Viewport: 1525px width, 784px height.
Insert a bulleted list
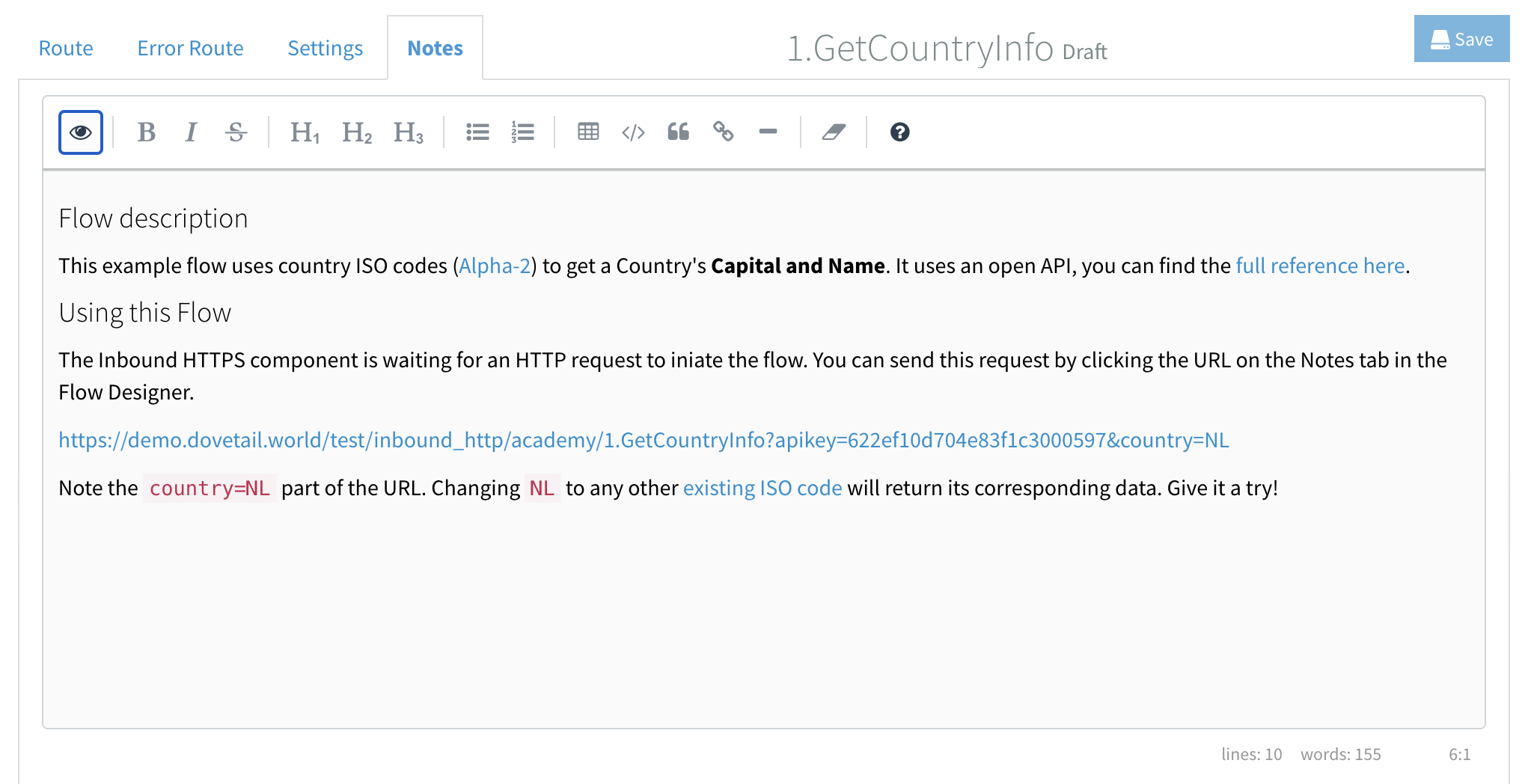[x=477, y=132]
